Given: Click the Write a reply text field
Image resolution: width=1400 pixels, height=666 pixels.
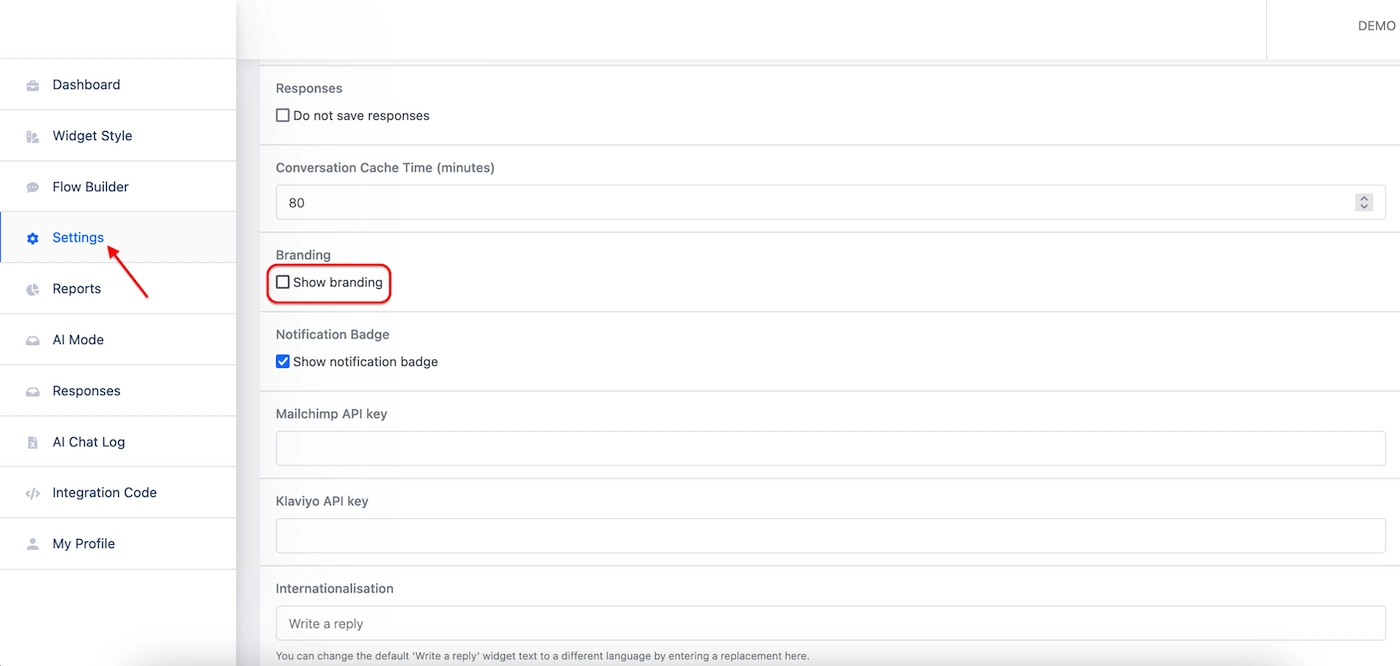Looking at the screenshot, I should click(x=830, y=623).
